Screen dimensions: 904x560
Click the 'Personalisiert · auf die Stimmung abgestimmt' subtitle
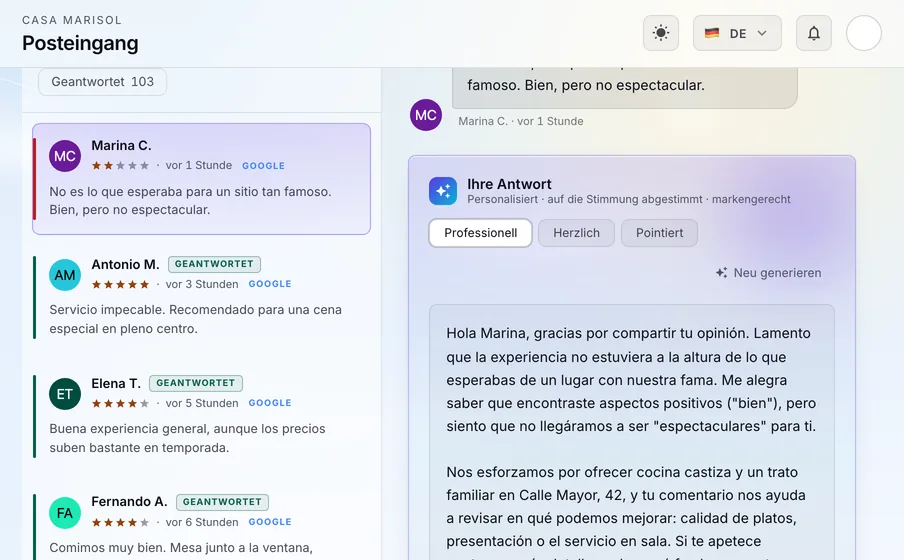[x=628, y=200]
